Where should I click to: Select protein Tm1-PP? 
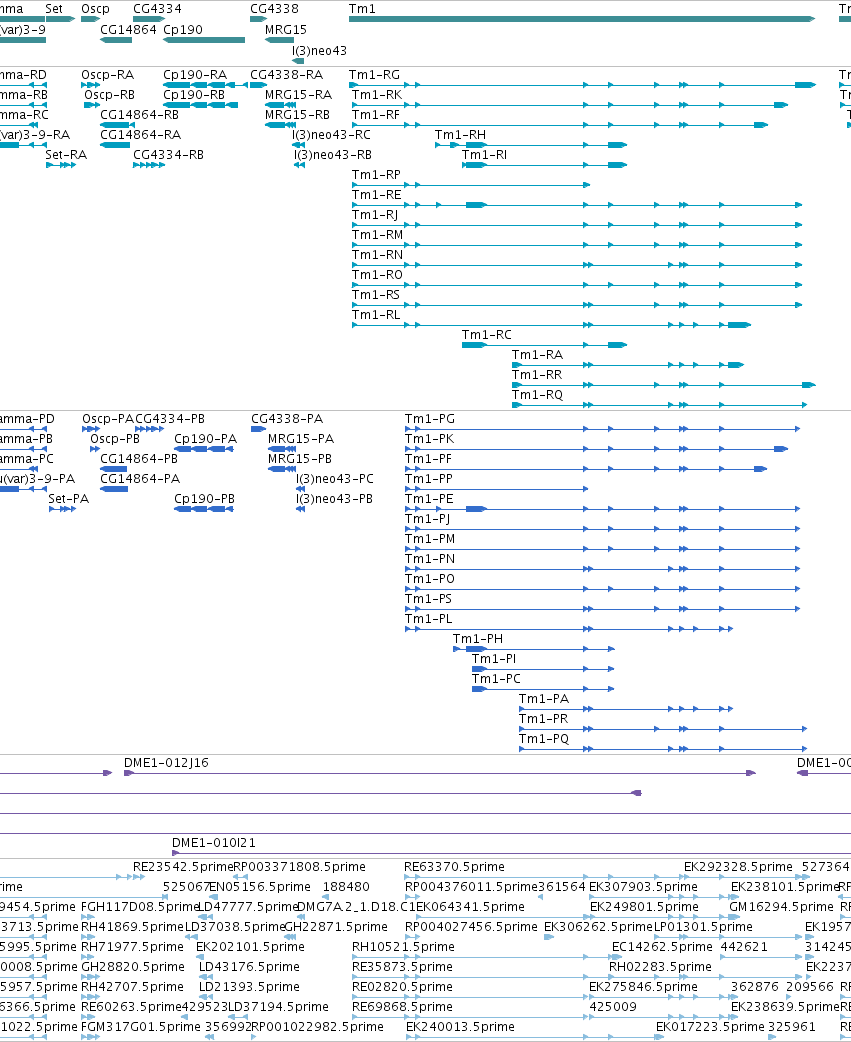(x=429, y=479)
